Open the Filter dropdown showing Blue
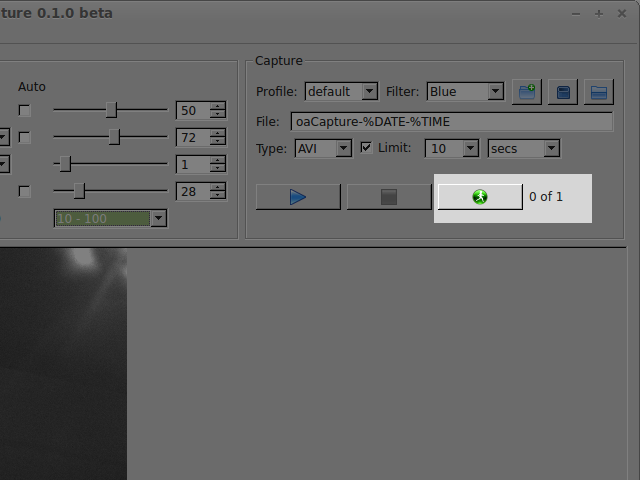The image size is (640, 480). pyautogui.click(x=465, y=91)
